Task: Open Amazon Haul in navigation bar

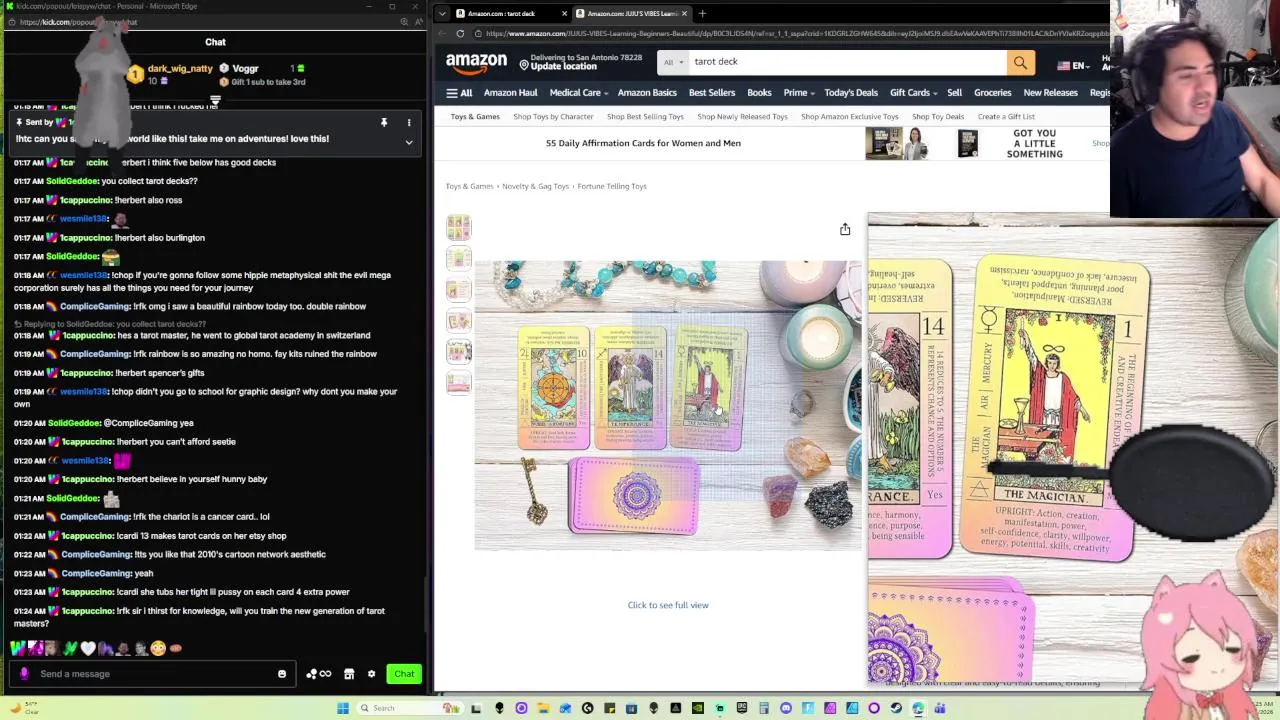Action: 510,93
